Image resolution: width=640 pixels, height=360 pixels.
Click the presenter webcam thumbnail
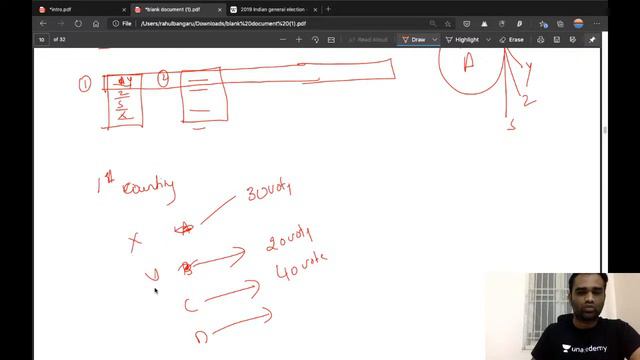pyautogui.click(x=562, y=316)
